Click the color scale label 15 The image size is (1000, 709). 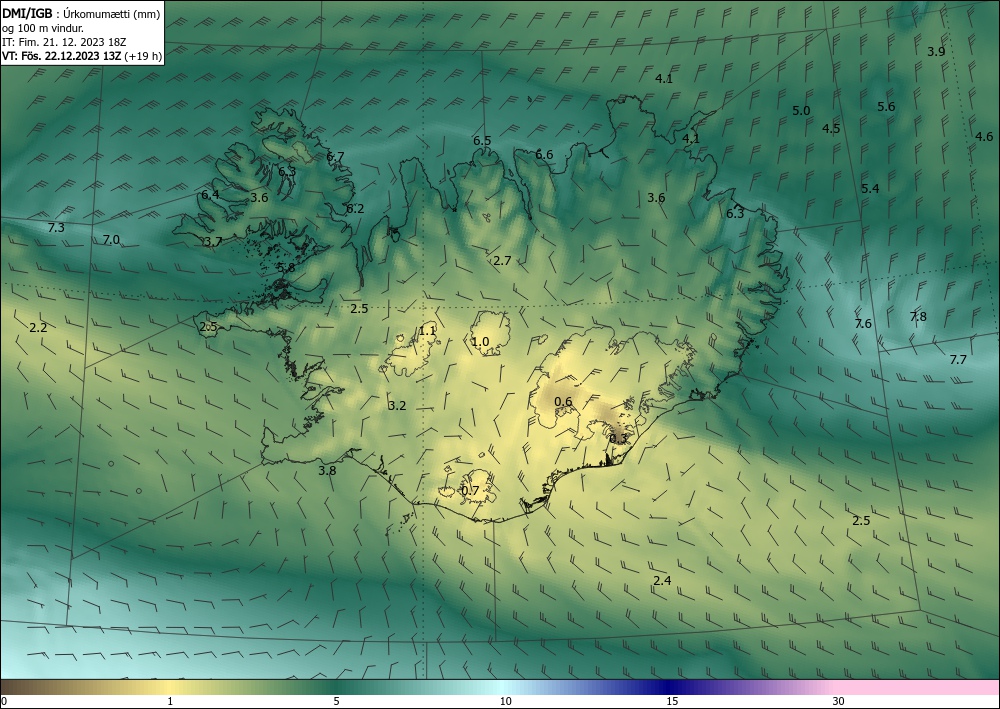672,701
